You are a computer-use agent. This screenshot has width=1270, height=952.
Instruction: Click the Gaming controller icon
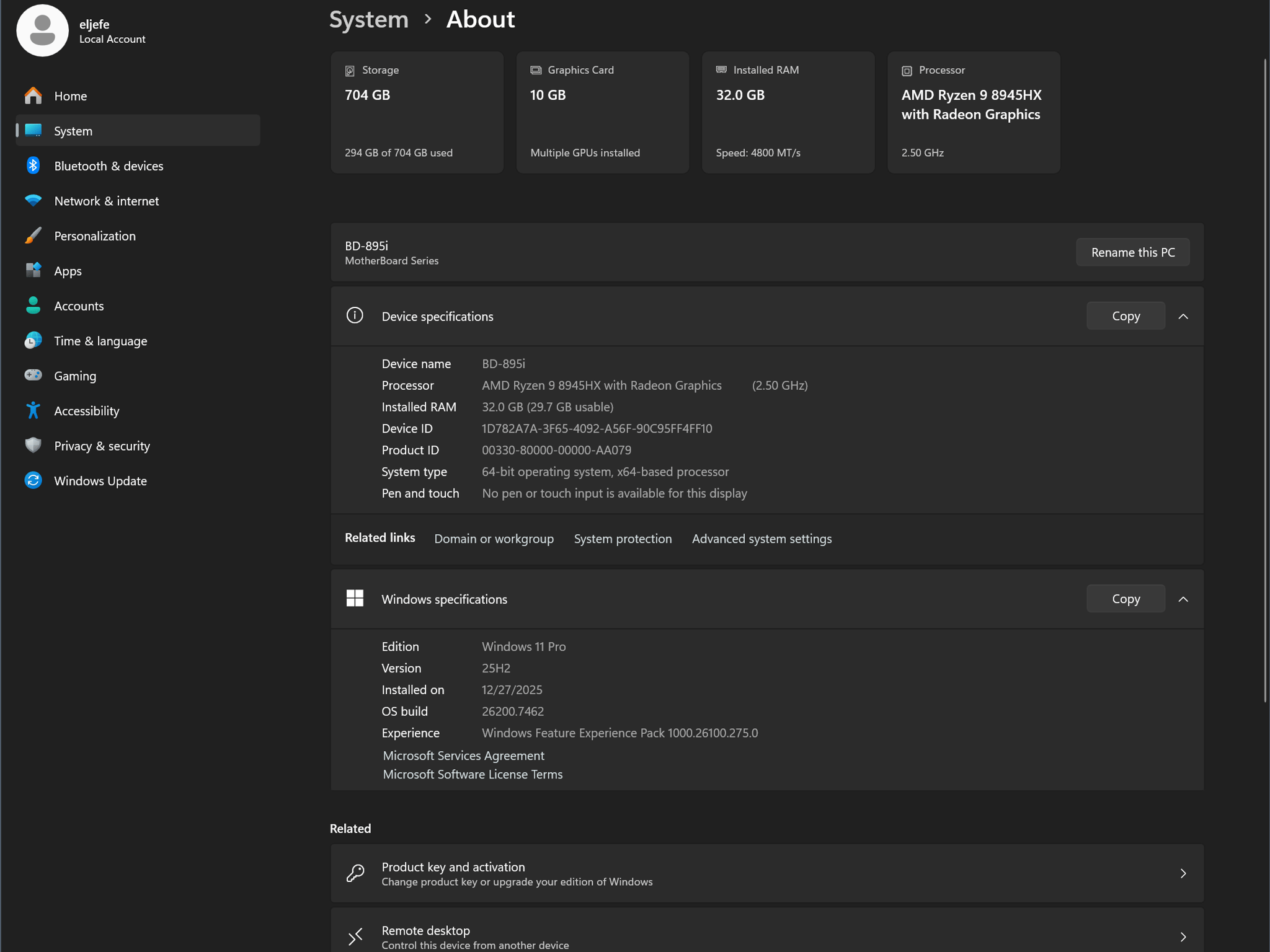(x=33, y=376)
